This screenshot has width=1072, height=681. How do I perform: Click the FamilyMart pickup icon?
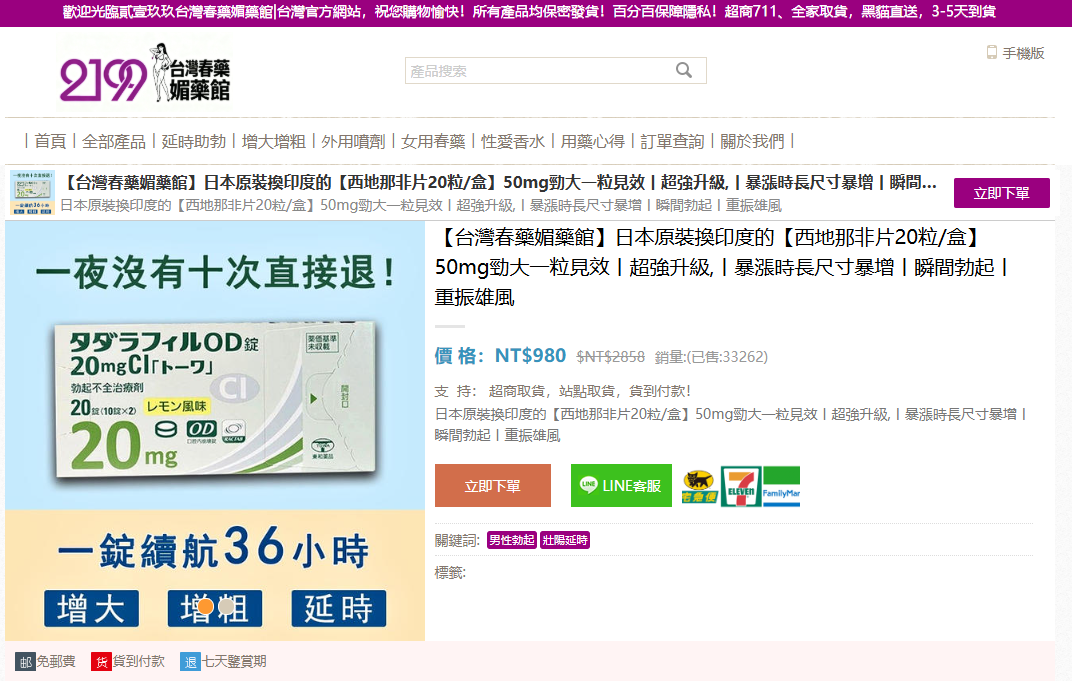click(781, 487)
